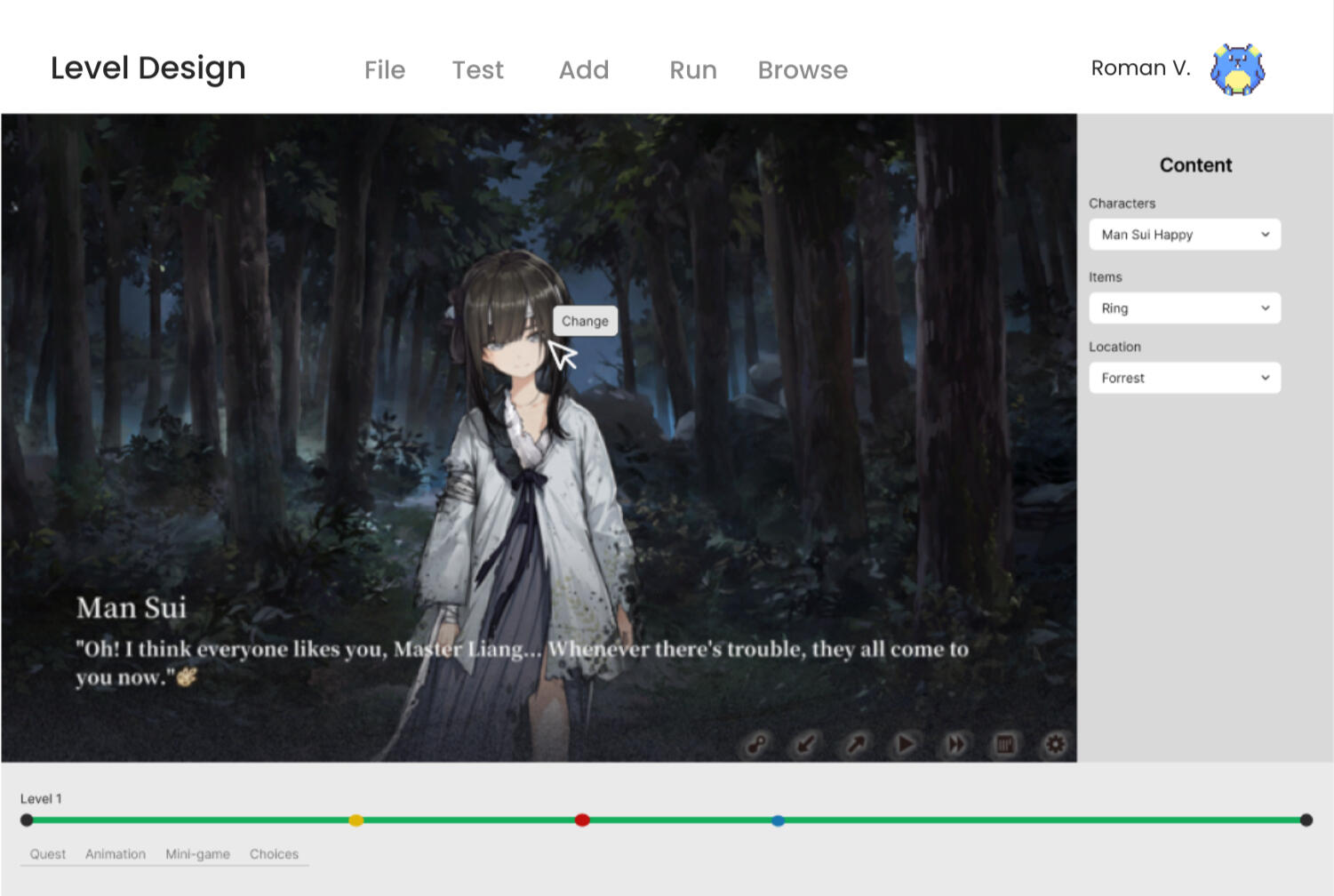Select the Mini-game tab
1334x896 pixels.
pos(197,854)
